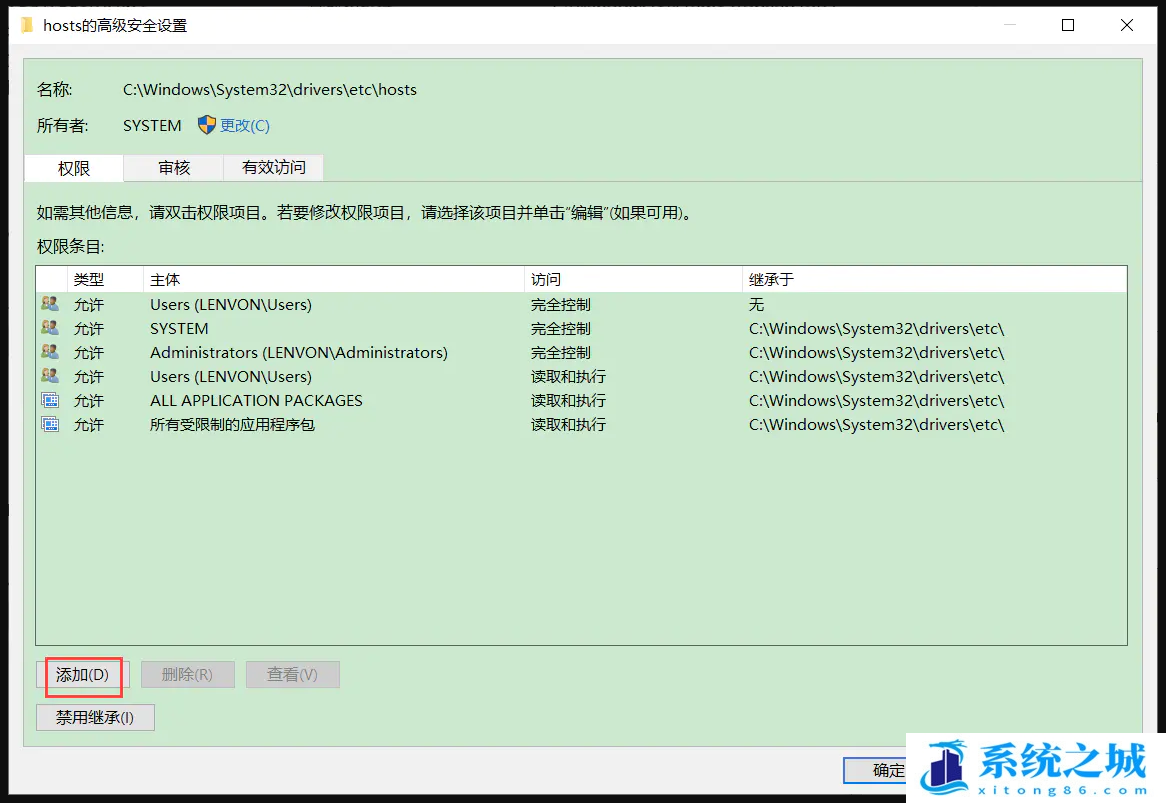Click the group icon on the first Users row
The width and height of the screenshot is (1166, 803).
pos(49,304)
